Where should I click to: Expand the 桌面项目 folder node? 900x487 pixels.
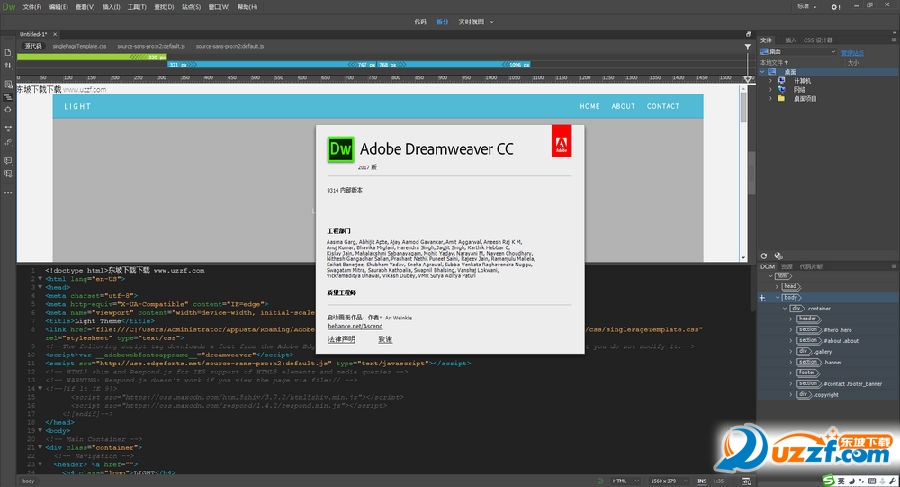coord(770,98)
